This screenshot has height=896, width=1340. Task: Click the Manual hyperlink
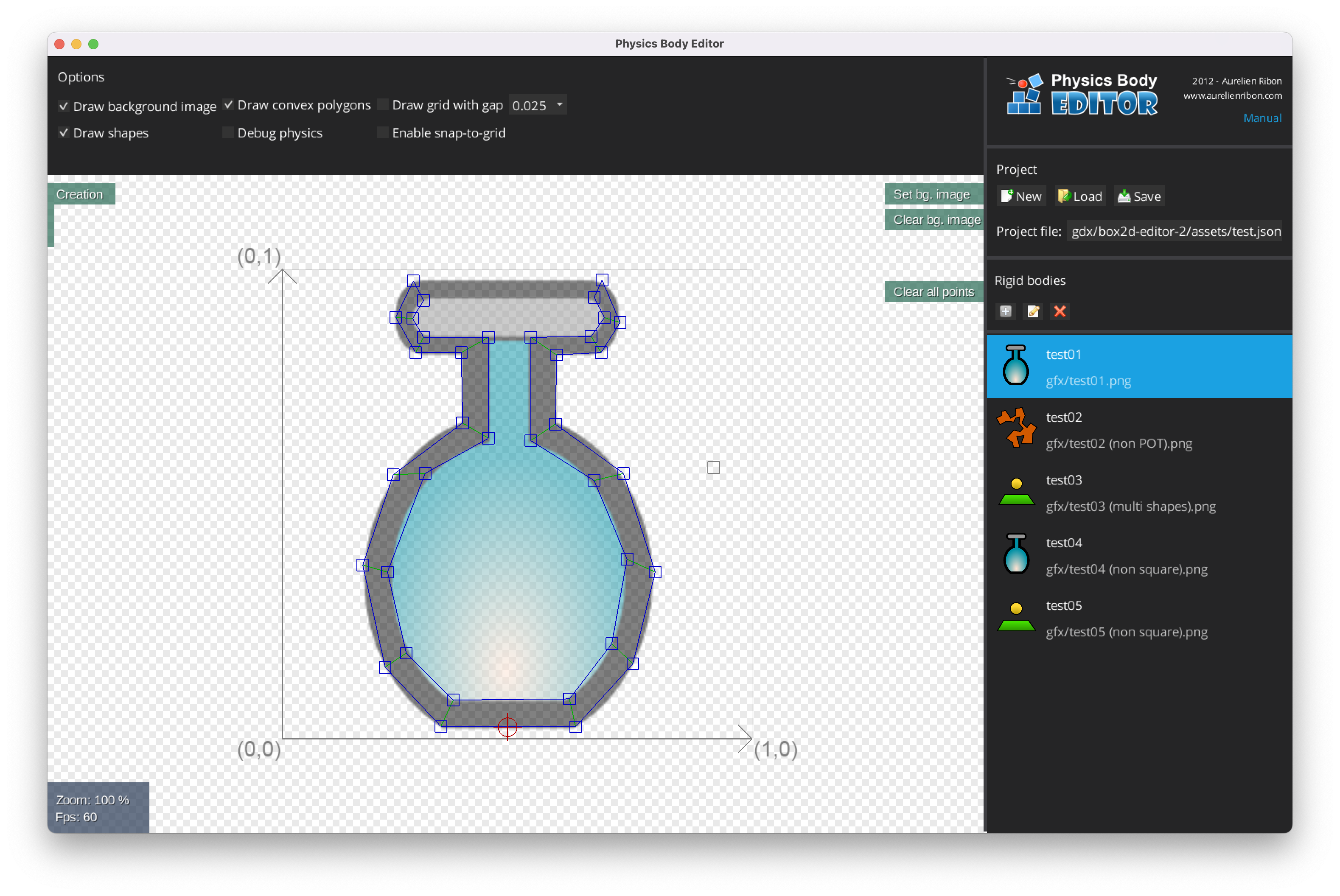(1262, 118)
